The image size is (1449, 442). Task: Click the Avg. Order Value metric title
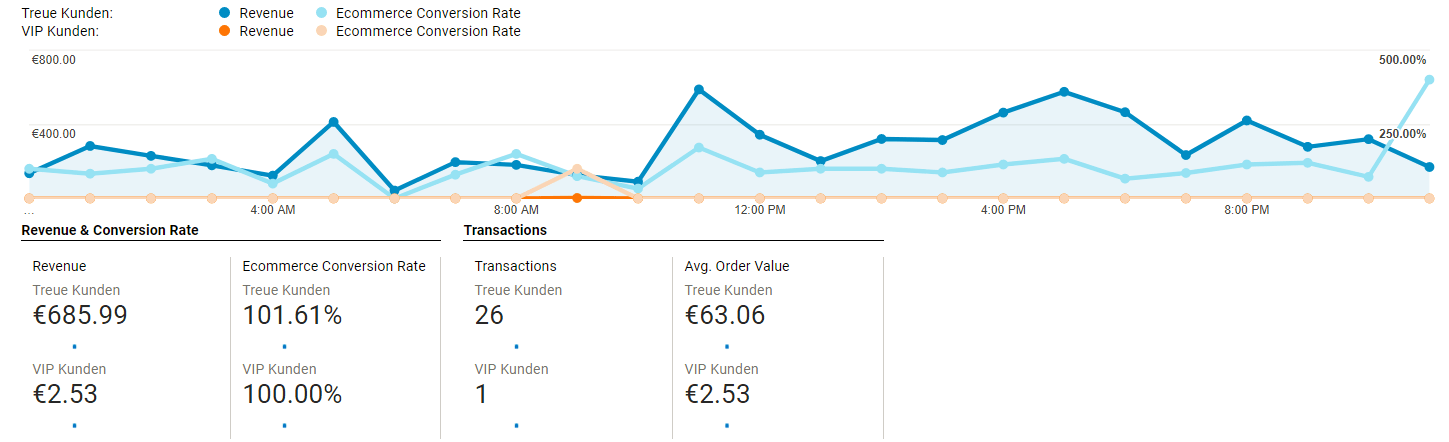click(x=737, y=266)
